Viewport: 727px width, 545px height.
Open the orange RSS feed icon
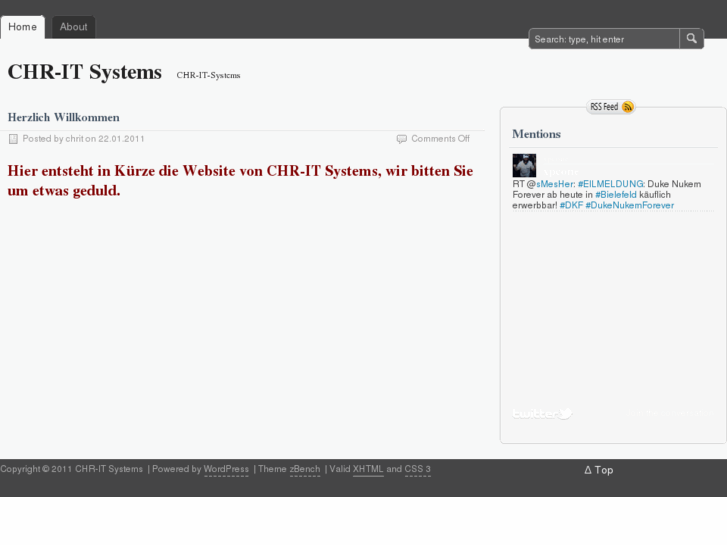pyautogui.click(x=627, y=107)
